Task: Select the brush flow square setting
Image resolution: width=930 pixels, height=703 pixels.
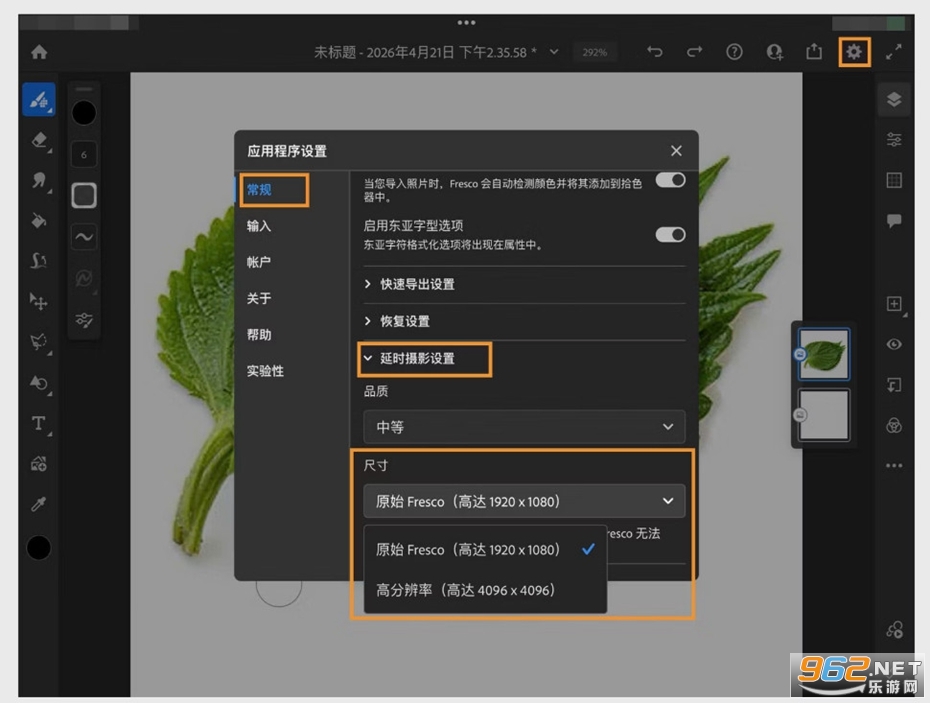Action: coord(84,195)
